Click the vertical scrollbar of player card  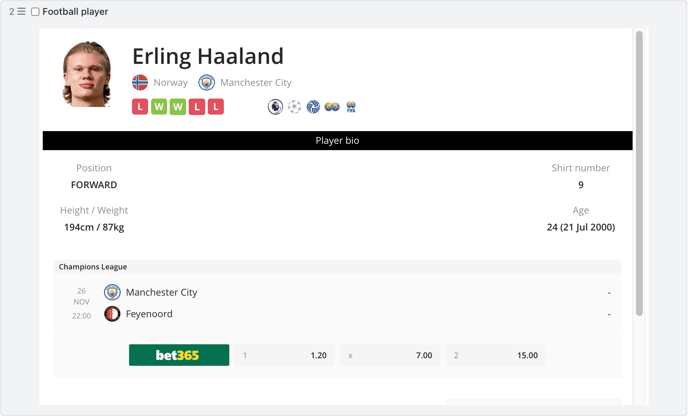point(639,173)
